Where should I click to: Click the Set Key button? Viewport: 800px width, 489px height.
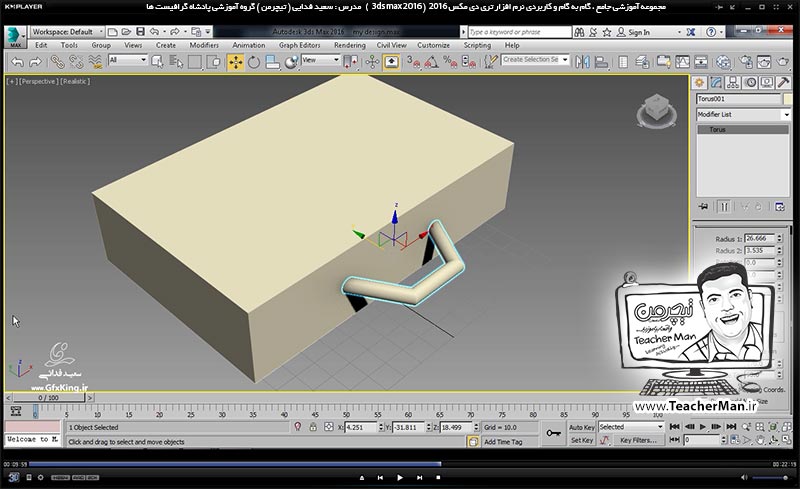click(582, 440)
